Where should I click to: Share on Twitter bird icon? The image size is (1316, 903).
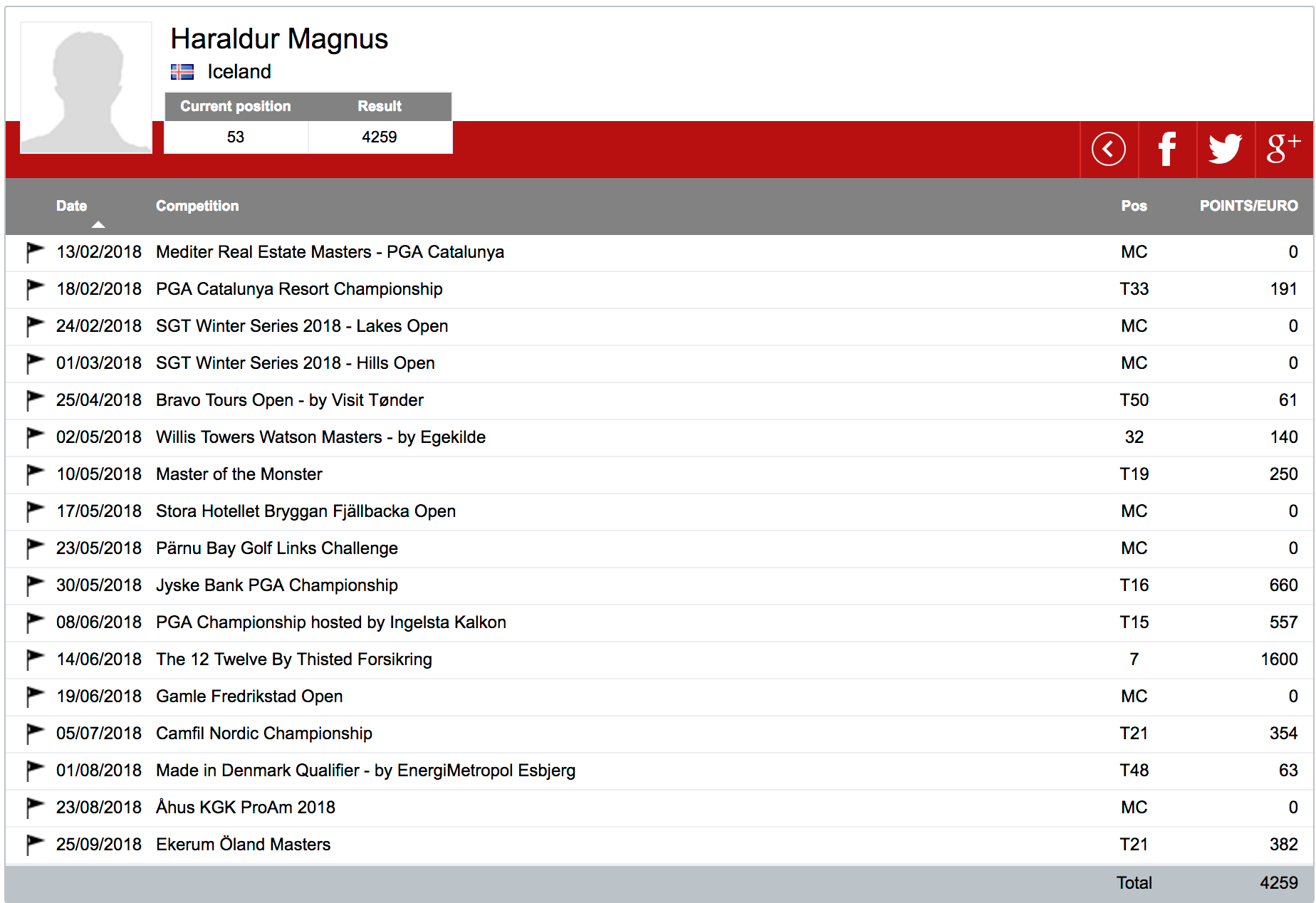tap(1226, 149)
